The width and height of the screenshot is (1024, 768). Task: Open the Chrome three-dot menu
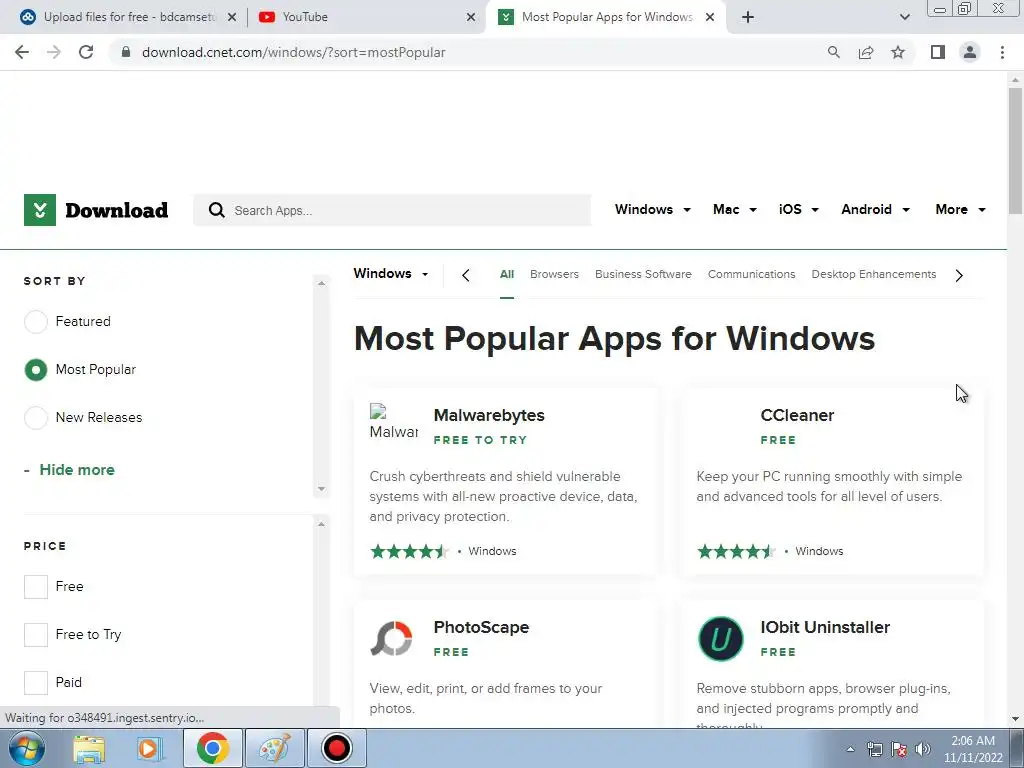(1002, 52)
